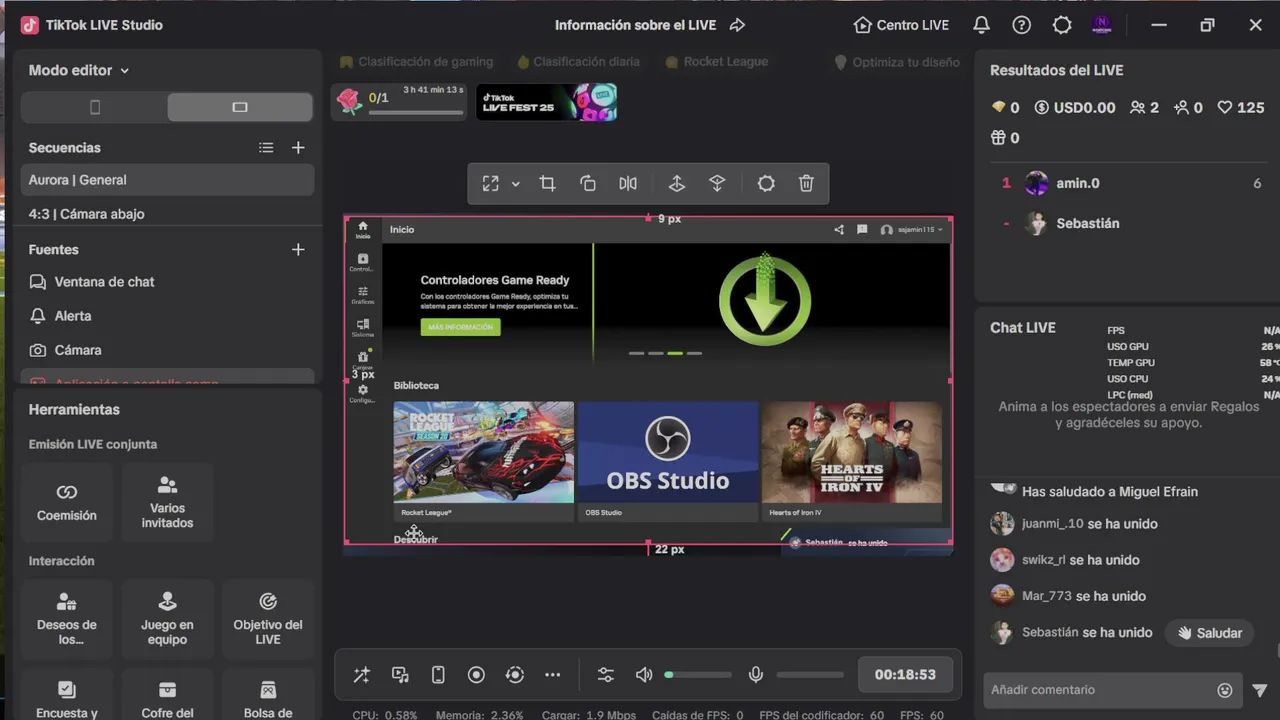Screen dimensions: 1280x720
Task: Open Juego en equipo tool
Action: pyautogui.click(x=167, y=620)
